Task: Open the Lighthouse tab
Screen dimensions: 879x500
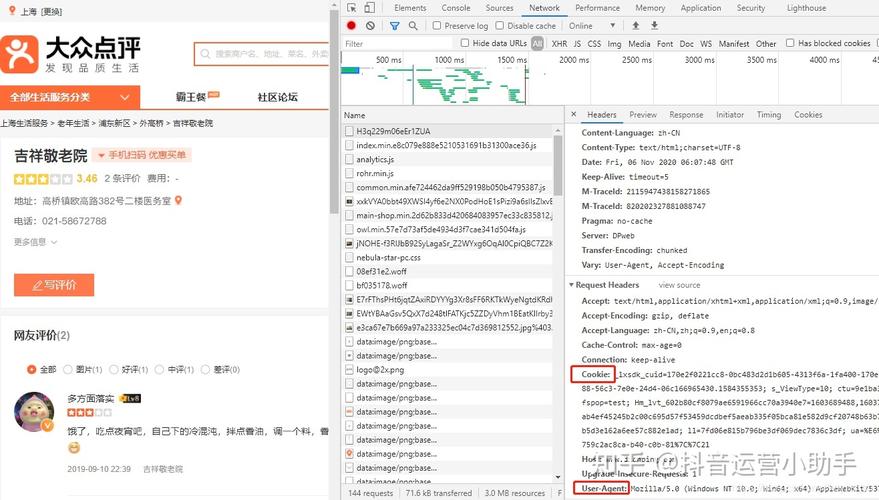Action: point(806,8)
